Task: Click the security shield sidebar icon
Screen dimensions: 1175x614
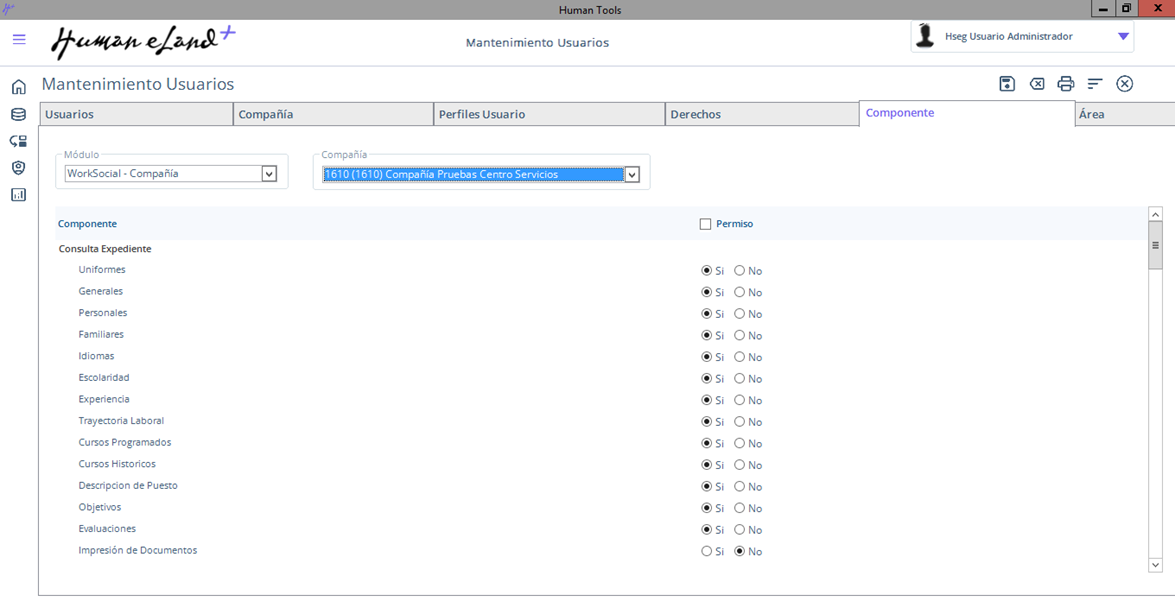Action: (18, 168)
